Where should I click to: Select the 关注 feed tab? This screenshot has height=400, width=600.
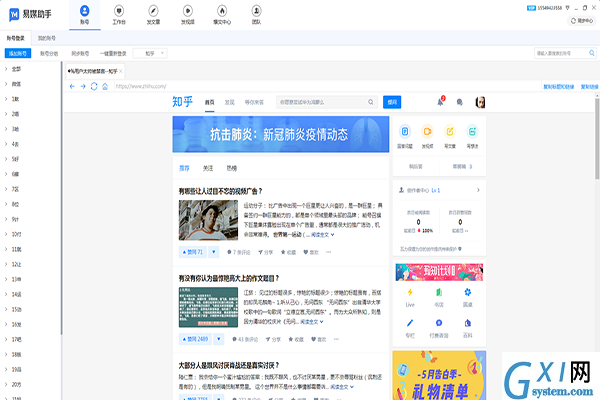tap(208, 168)
